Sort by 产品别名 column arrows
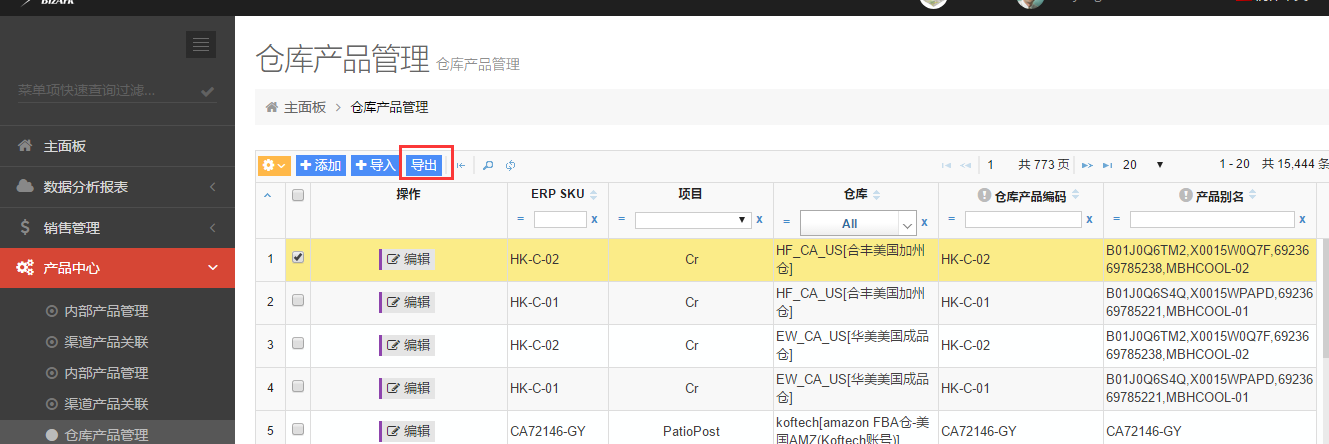1329x444 pixels. (1252, 196)
